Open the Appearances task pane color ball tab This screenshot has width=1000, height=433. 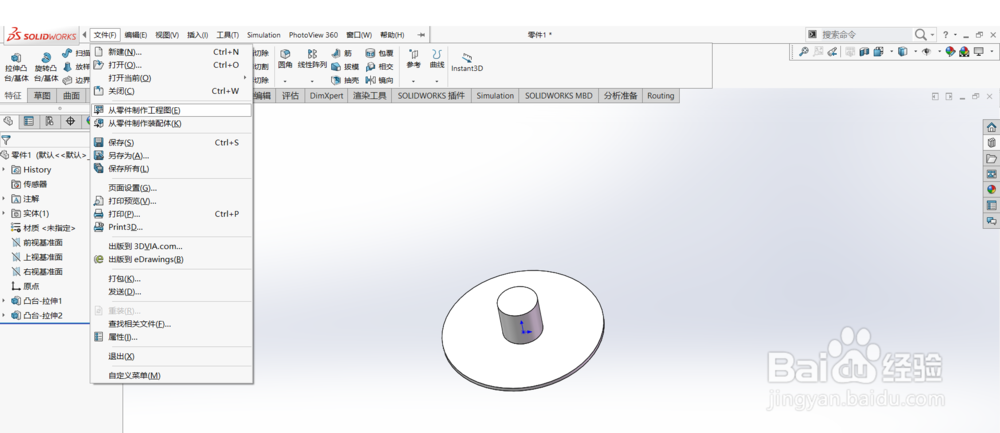tap(991, 189)
